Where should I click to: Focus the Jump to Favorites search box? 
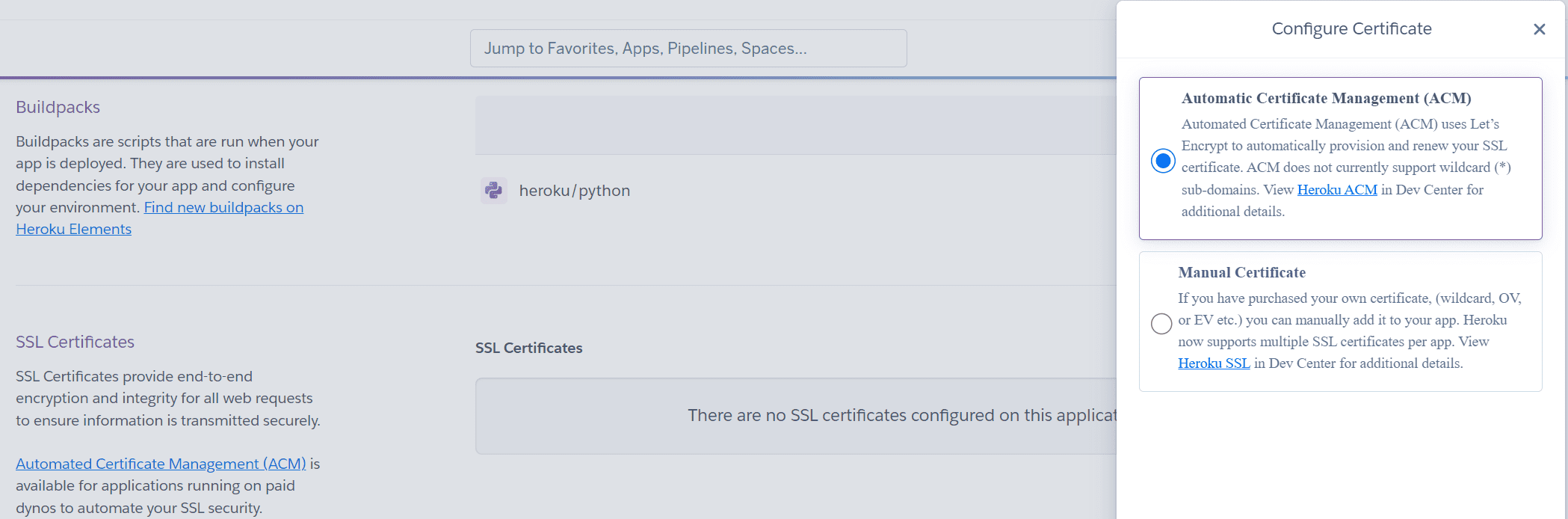pyautogui.click(x=688, y=49)
